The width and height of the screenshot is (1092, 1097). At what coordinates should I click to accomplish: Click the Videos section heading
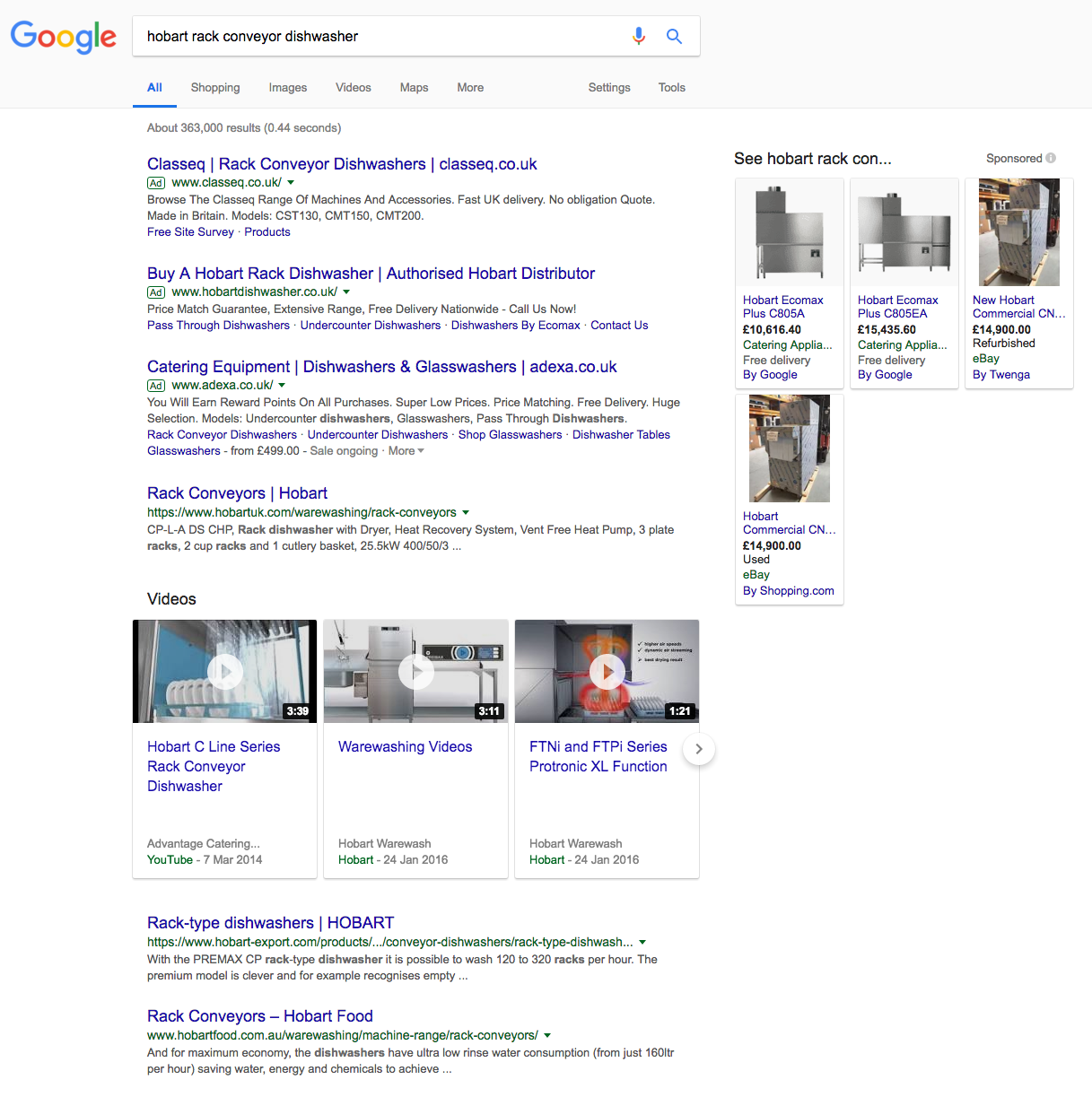pyautogui.click(x=171, y=599)
